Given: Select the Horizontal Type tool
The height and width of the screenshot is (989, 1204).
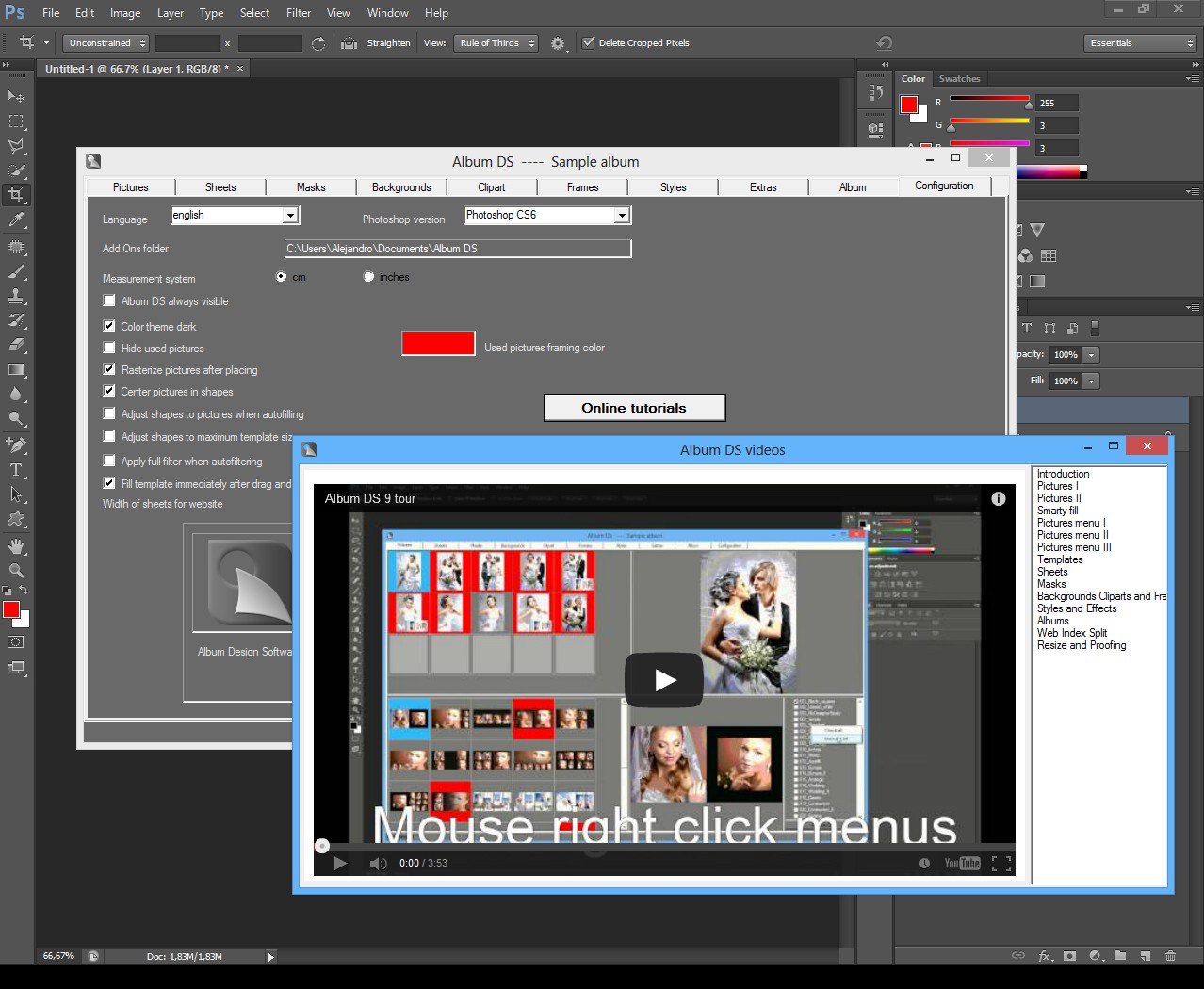Looking at the screenshot, I should tap(16, 469).
